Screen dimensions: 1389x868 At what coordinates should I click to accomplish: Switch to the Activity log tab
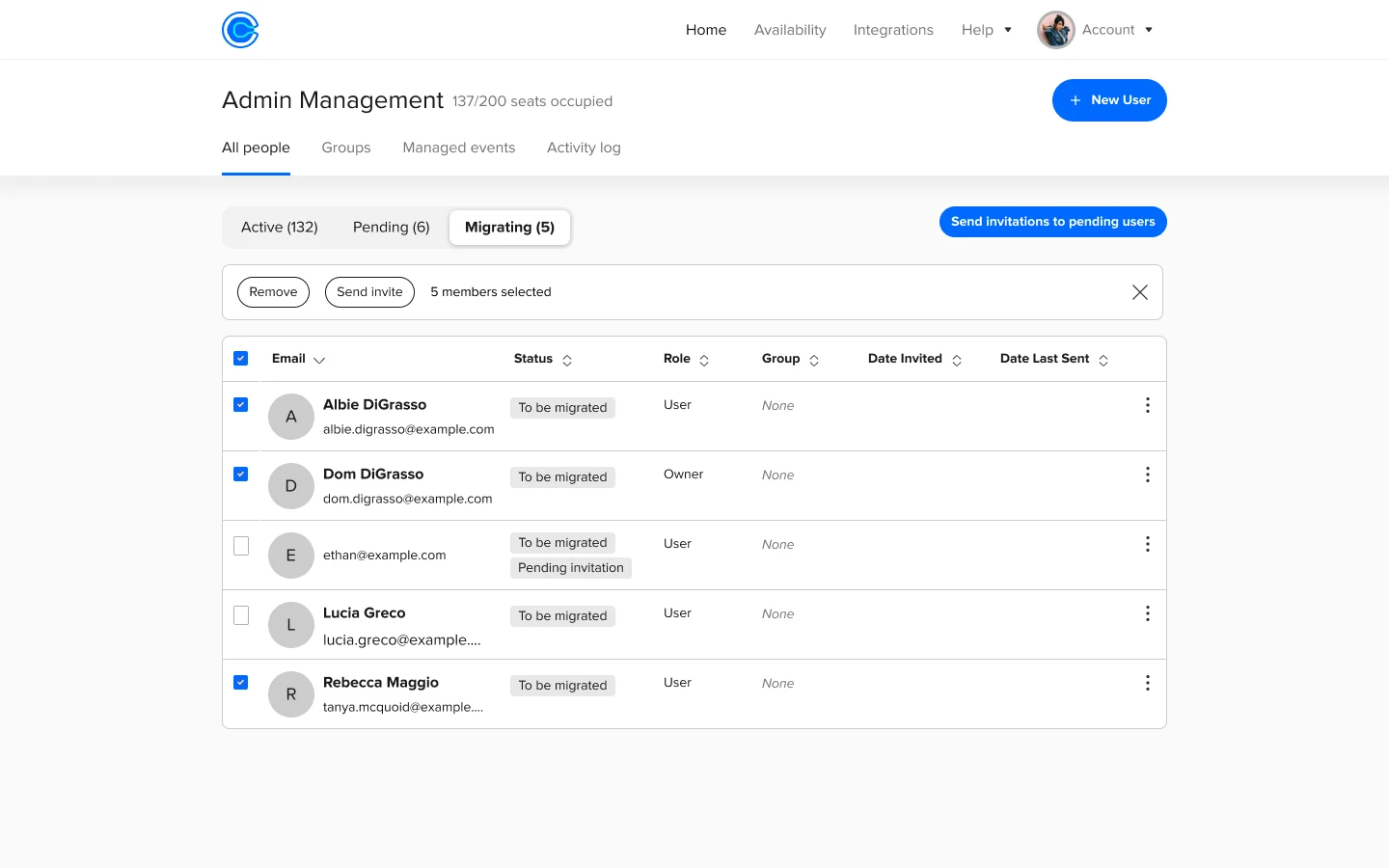coord(584,148)
